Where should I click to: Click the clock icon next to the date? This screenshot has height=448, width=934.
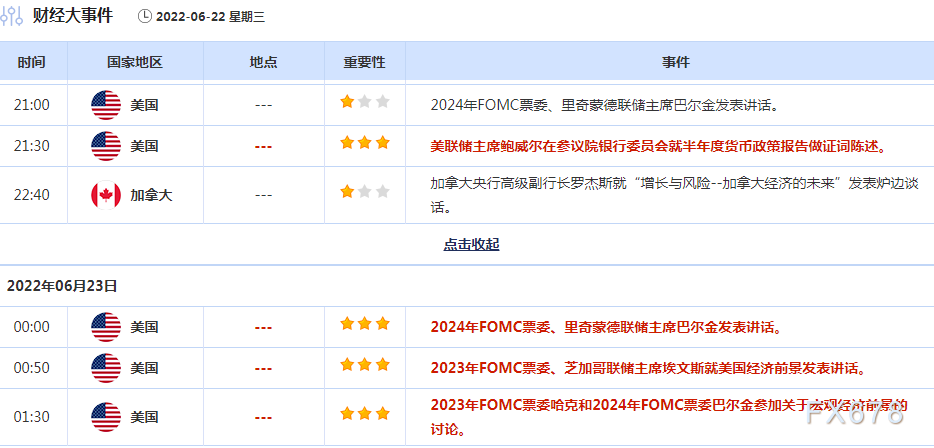[x=145, y=16]
